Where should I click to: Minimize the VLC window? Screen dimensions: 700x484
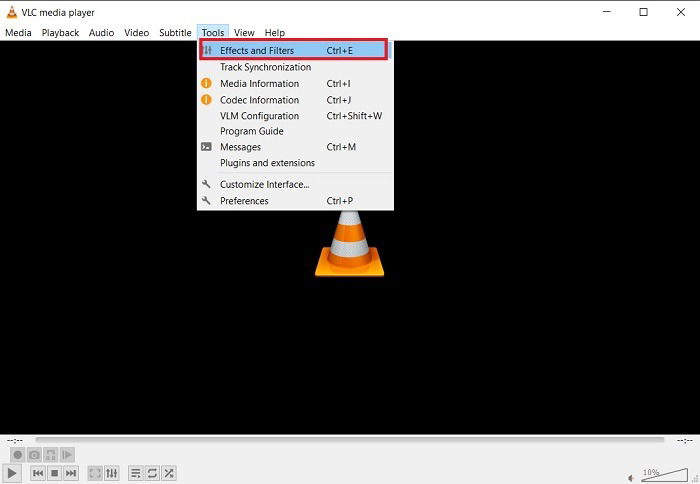[607, 12]
